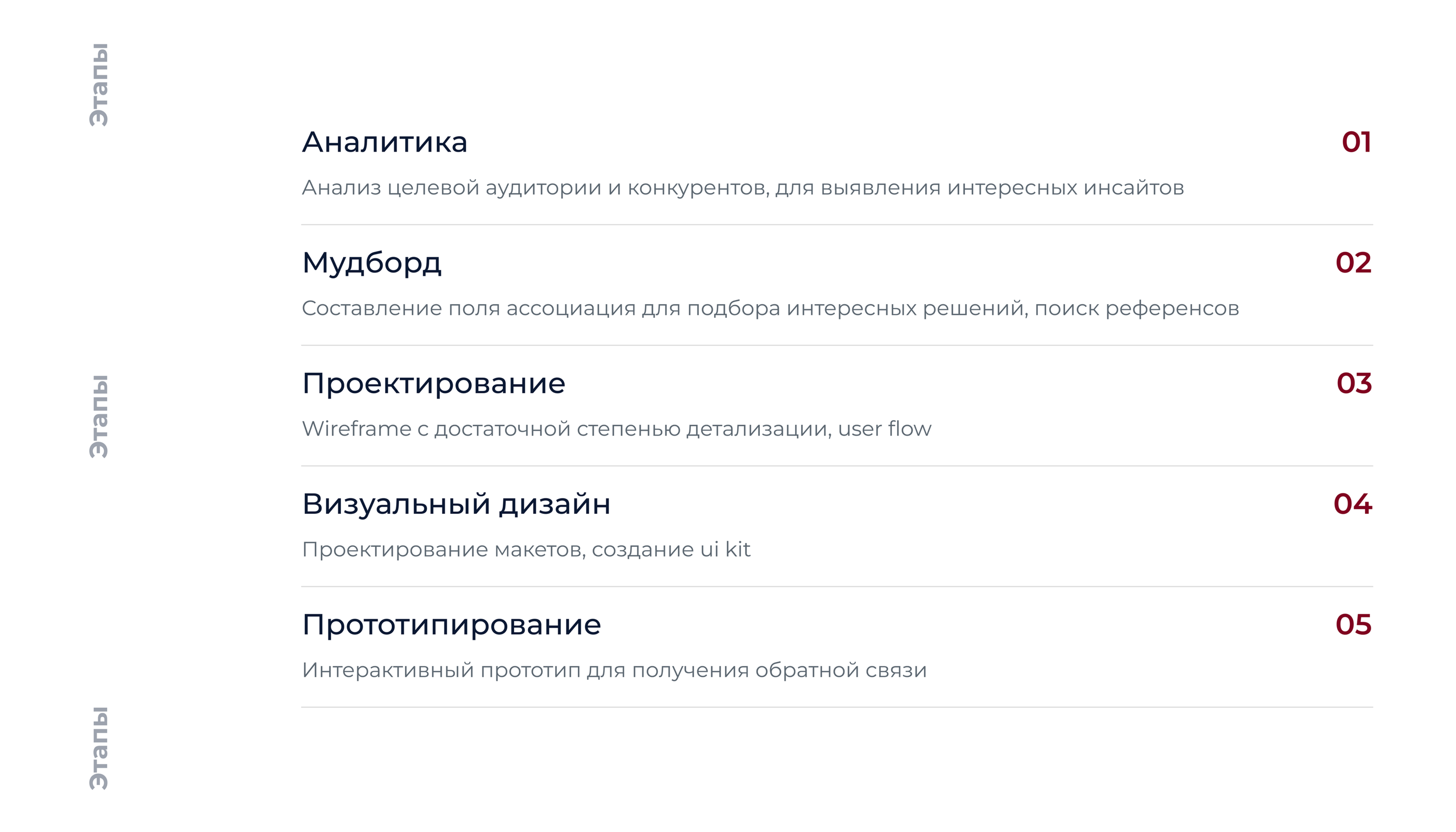The height and width of the screenshot is (832, 1456).
Task: Click the stage number 02
Action: point(1353,263)
